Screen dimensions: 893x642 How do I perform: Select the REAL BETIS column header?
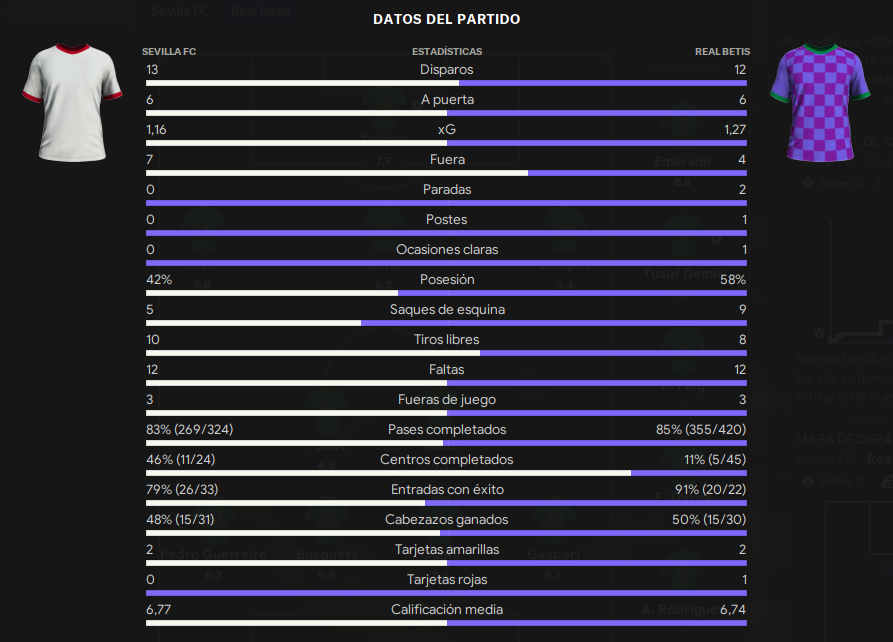(722, 51)
